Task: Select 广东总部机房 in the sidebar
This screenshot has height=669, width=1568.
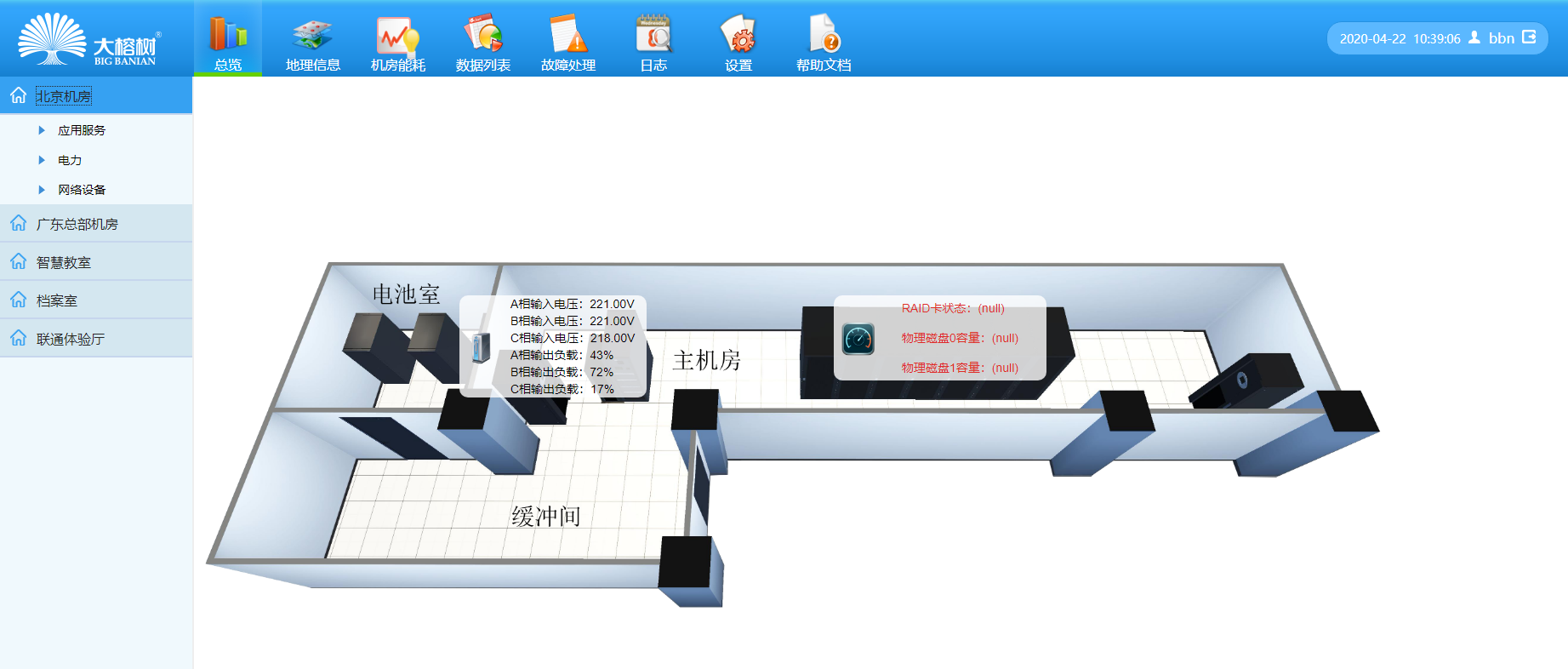Action: [96, 224]
